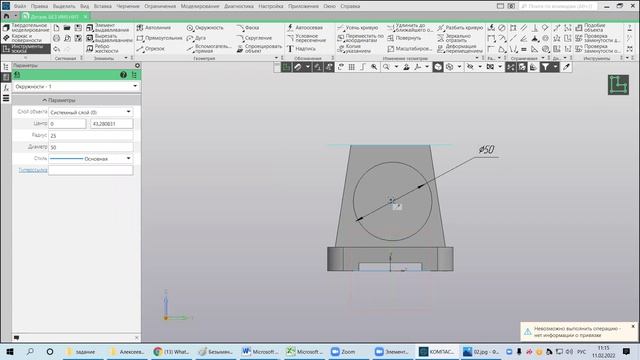Open zoom options dropdown arrow
640x360 pixels.
point(396,67)
